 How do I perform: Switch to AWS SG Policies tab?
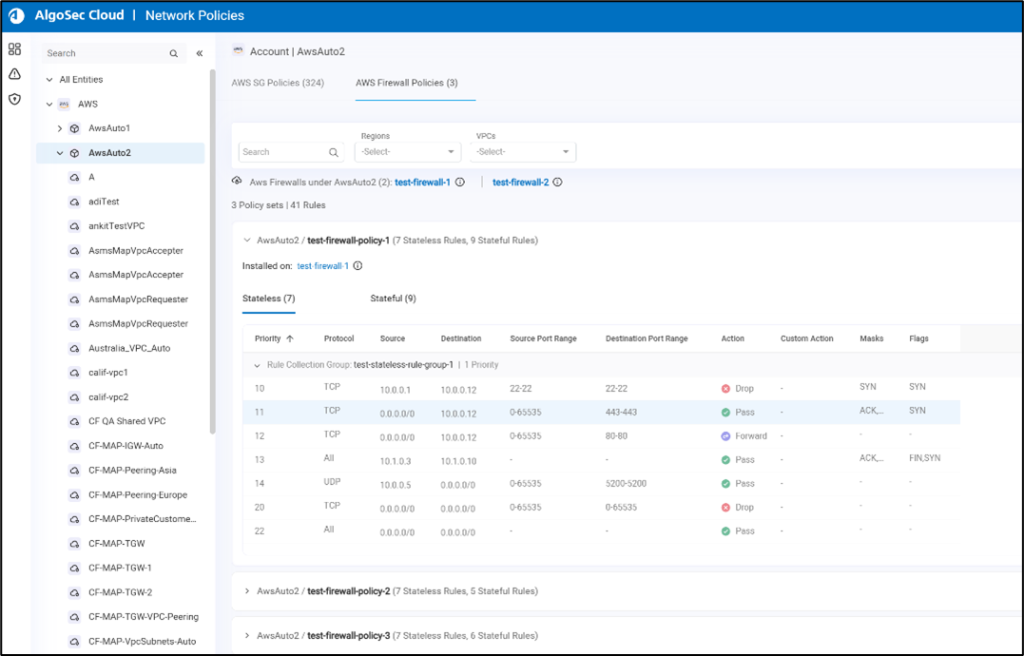pyautogui.click(x=278, y=83)
